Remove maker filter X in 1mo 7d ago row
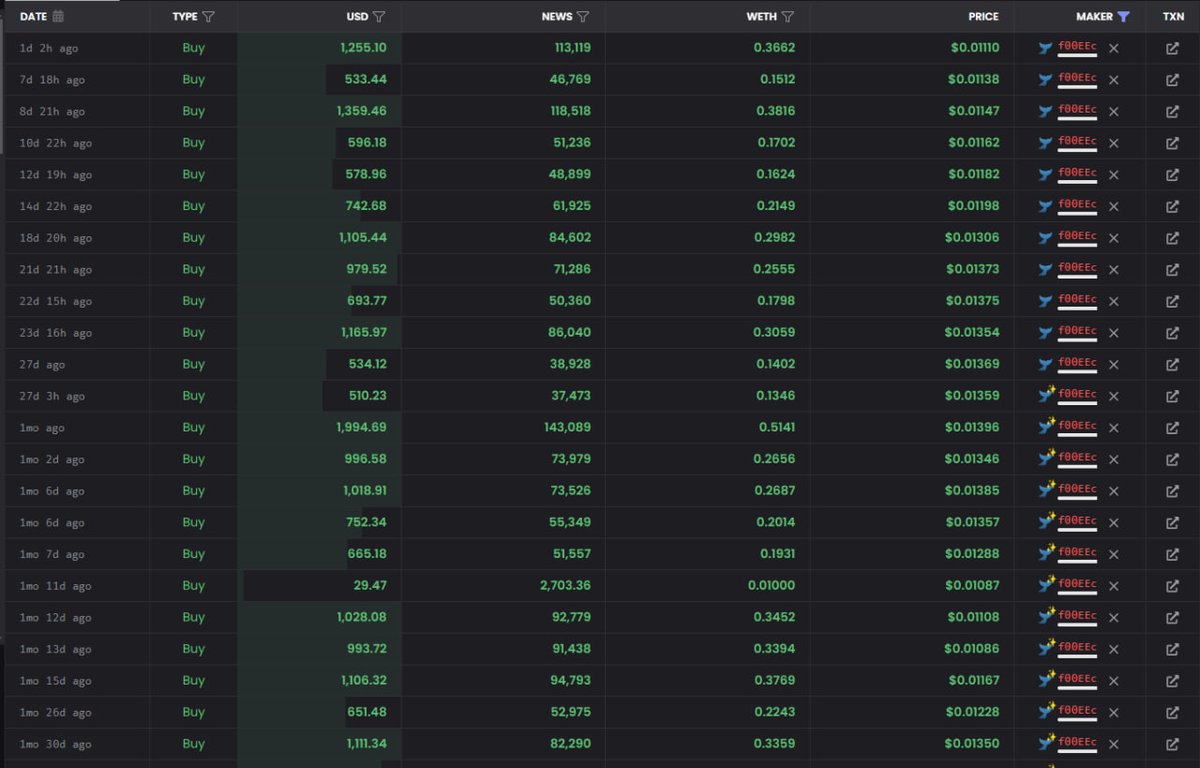1200x768 pixels. [x=1113, y=555]
